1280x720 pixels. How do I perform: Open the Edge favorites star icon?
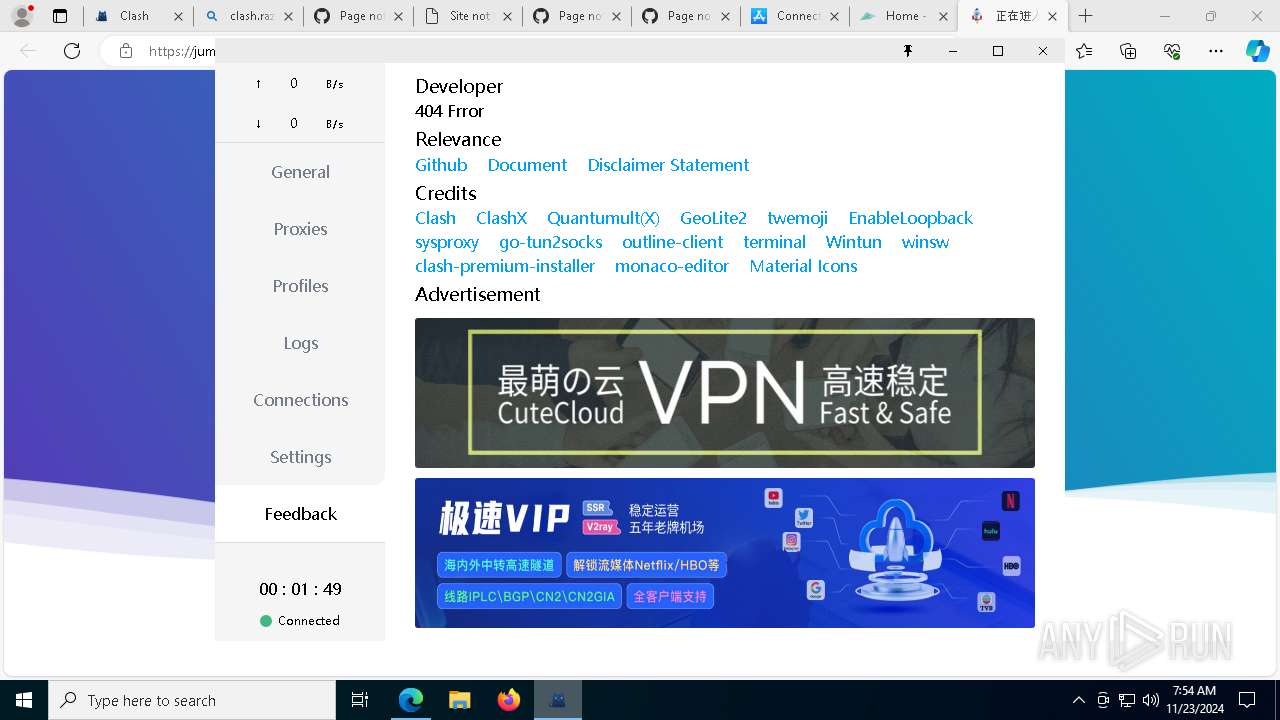(1084, 51)
